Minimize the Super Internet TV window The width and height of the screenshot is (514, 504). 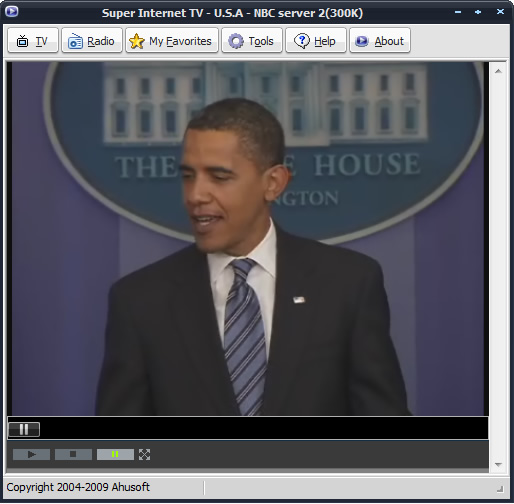(458, 12)
